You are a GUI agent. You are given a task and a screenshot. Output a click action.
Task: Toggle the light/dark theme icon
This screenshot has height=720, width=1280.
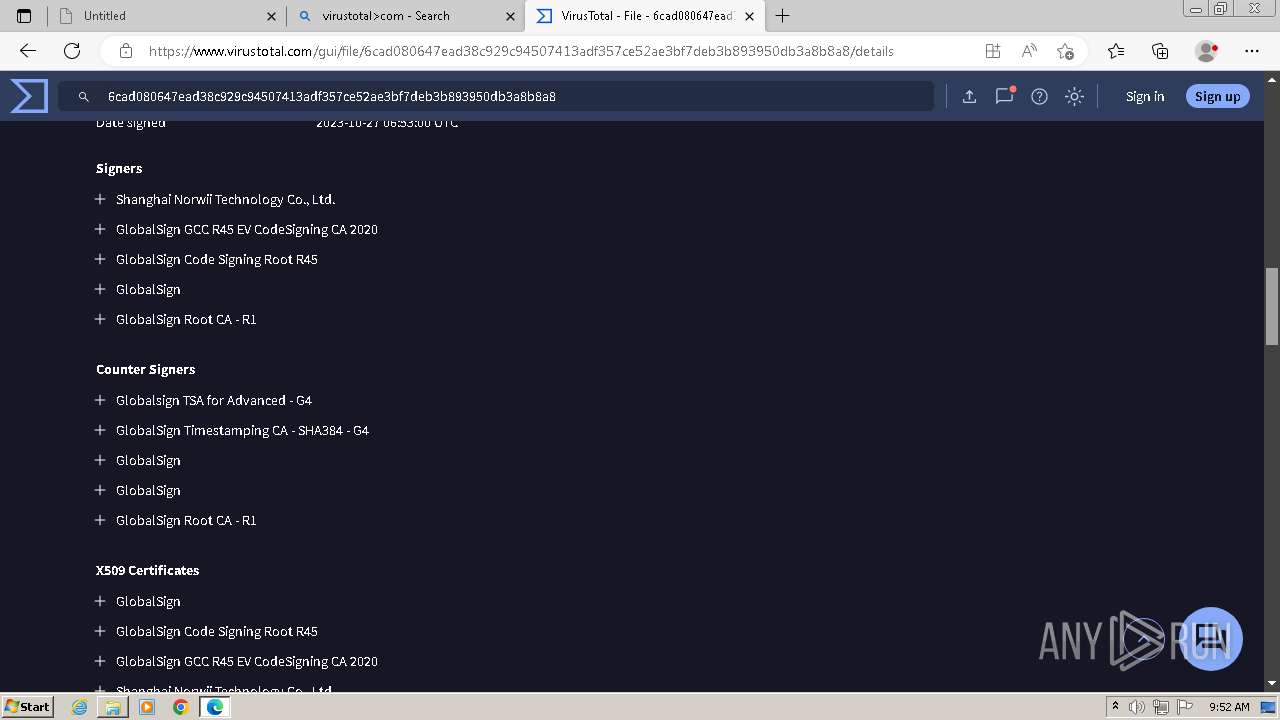1074,96
